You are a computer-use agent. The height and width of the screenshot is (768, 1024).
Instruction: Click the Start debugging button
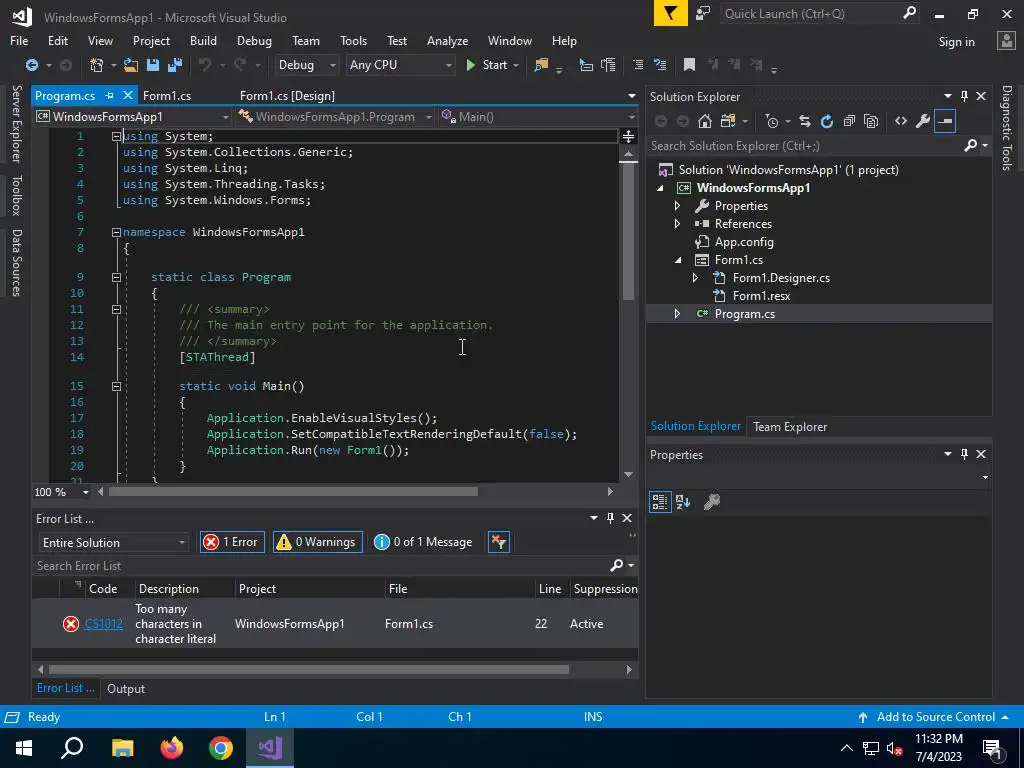[488, 65]
